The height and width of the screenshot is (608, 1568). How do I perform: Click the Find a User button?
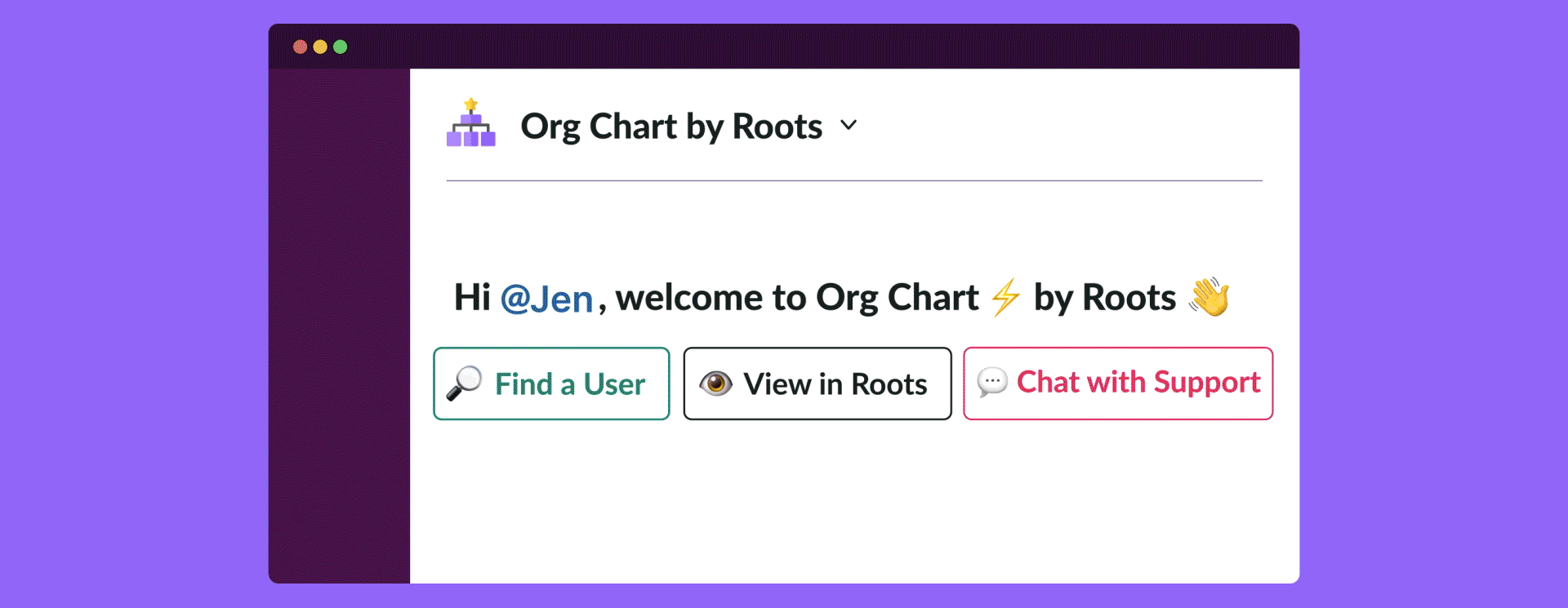[x=551, y=384]
